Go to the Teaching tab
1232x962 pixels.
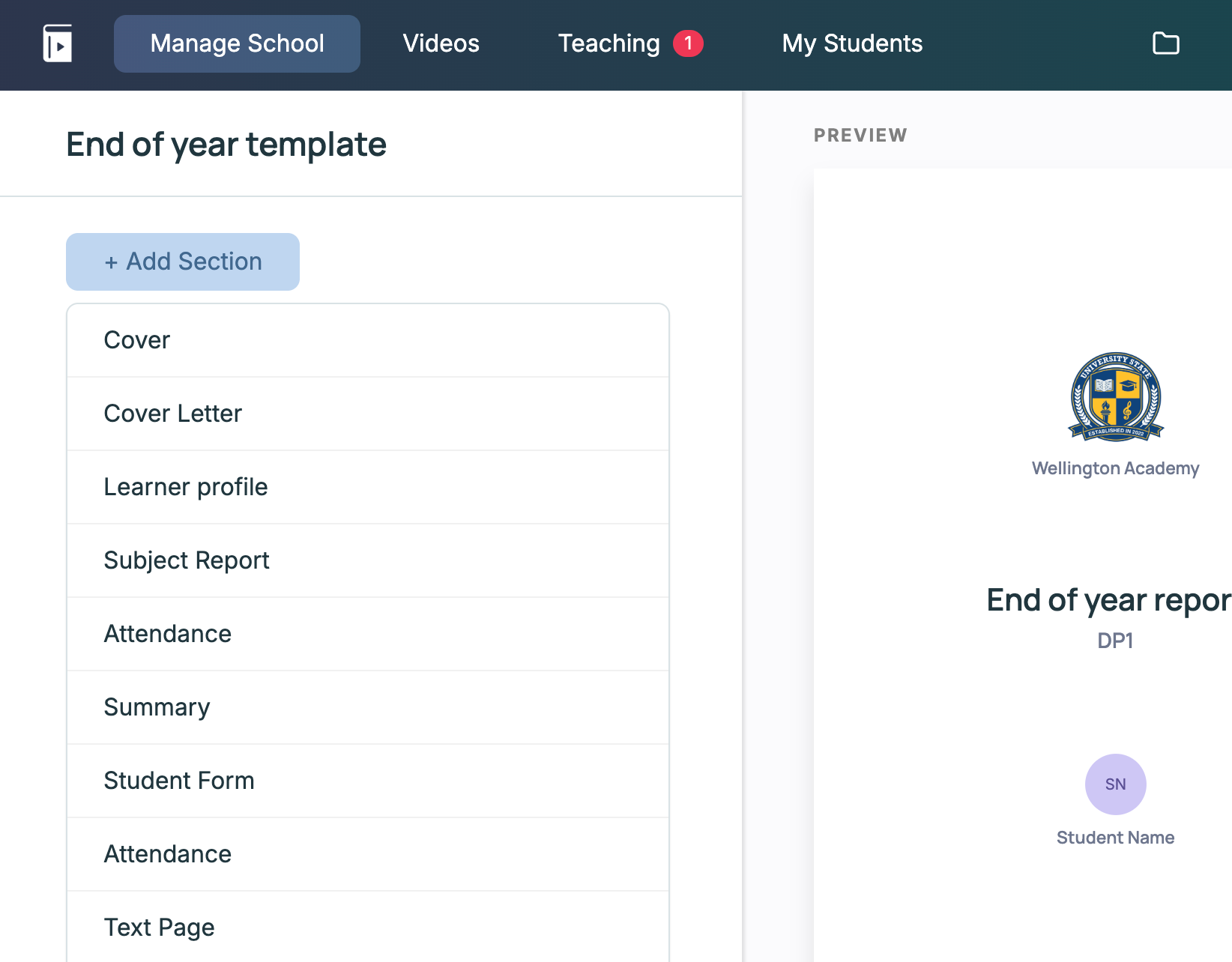pyautogui.click(x=609, y=43)
